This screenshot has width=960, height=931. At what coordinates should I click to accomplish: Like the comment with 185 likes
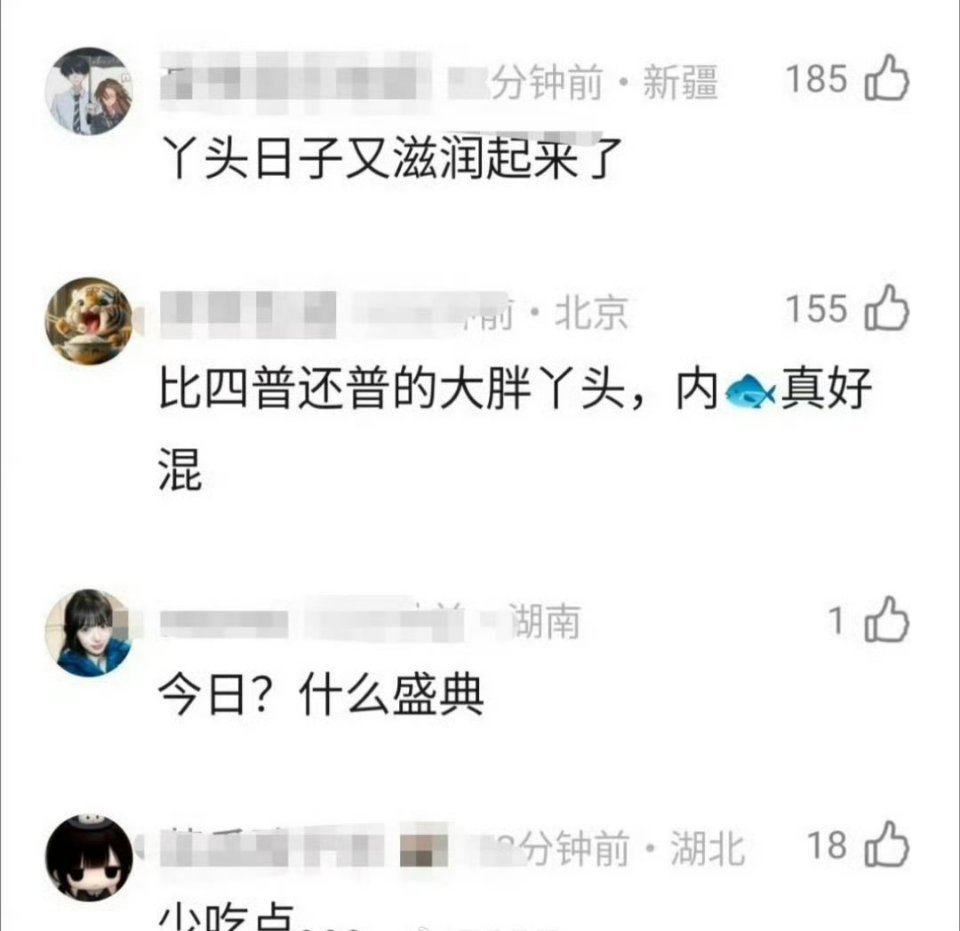[x=887, y=78]
